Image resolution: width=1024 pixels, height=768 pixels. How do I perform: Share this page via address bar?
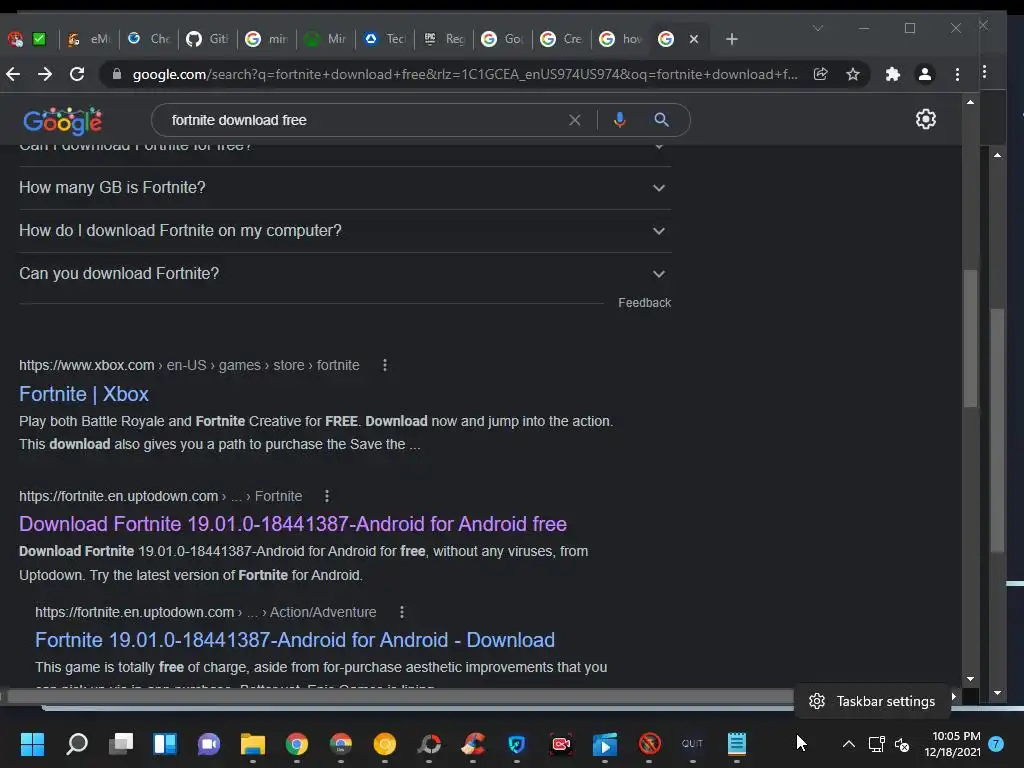[821, 74]
